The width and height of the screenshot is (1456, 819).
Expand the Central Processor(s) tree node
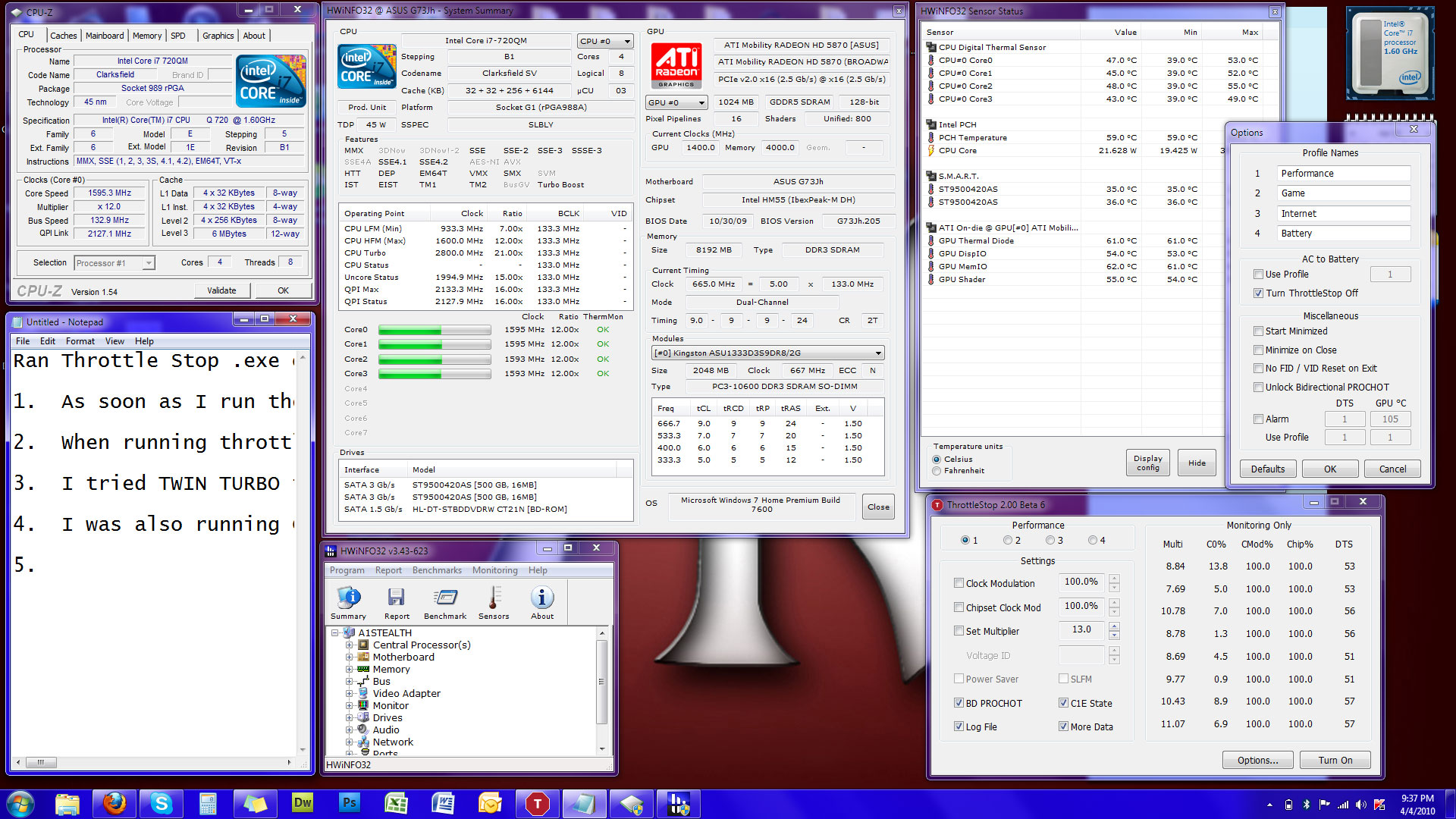[350, 645]
